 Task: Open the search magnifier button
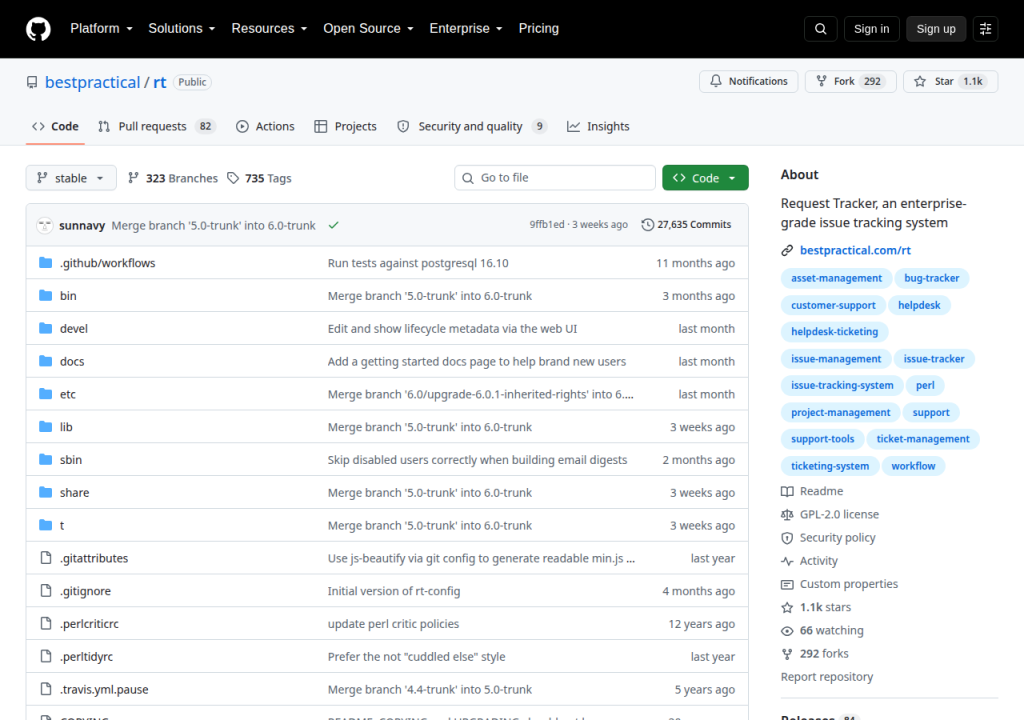tap(820, 29)
